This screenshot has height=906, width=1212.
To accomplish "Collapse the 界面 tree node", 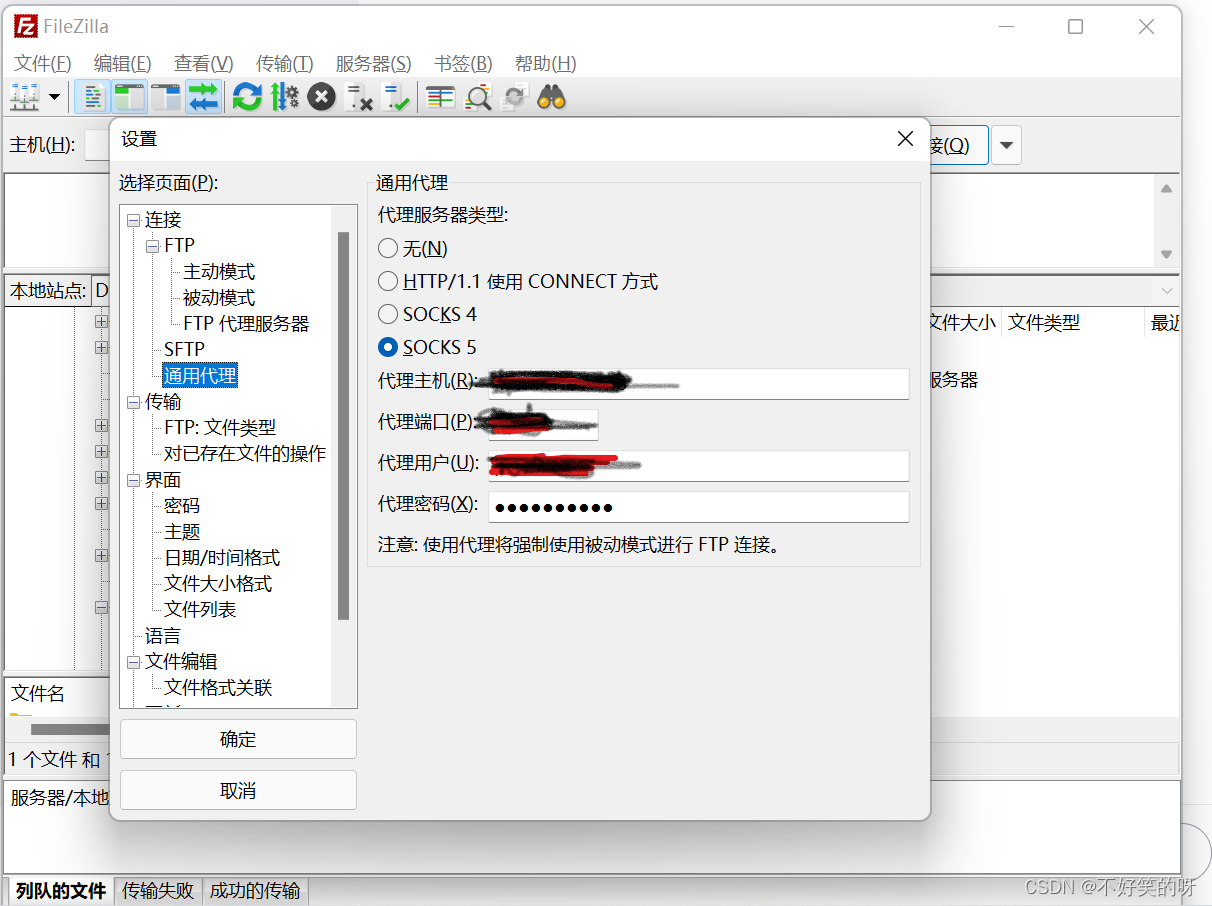I will [x=134, y=480].
